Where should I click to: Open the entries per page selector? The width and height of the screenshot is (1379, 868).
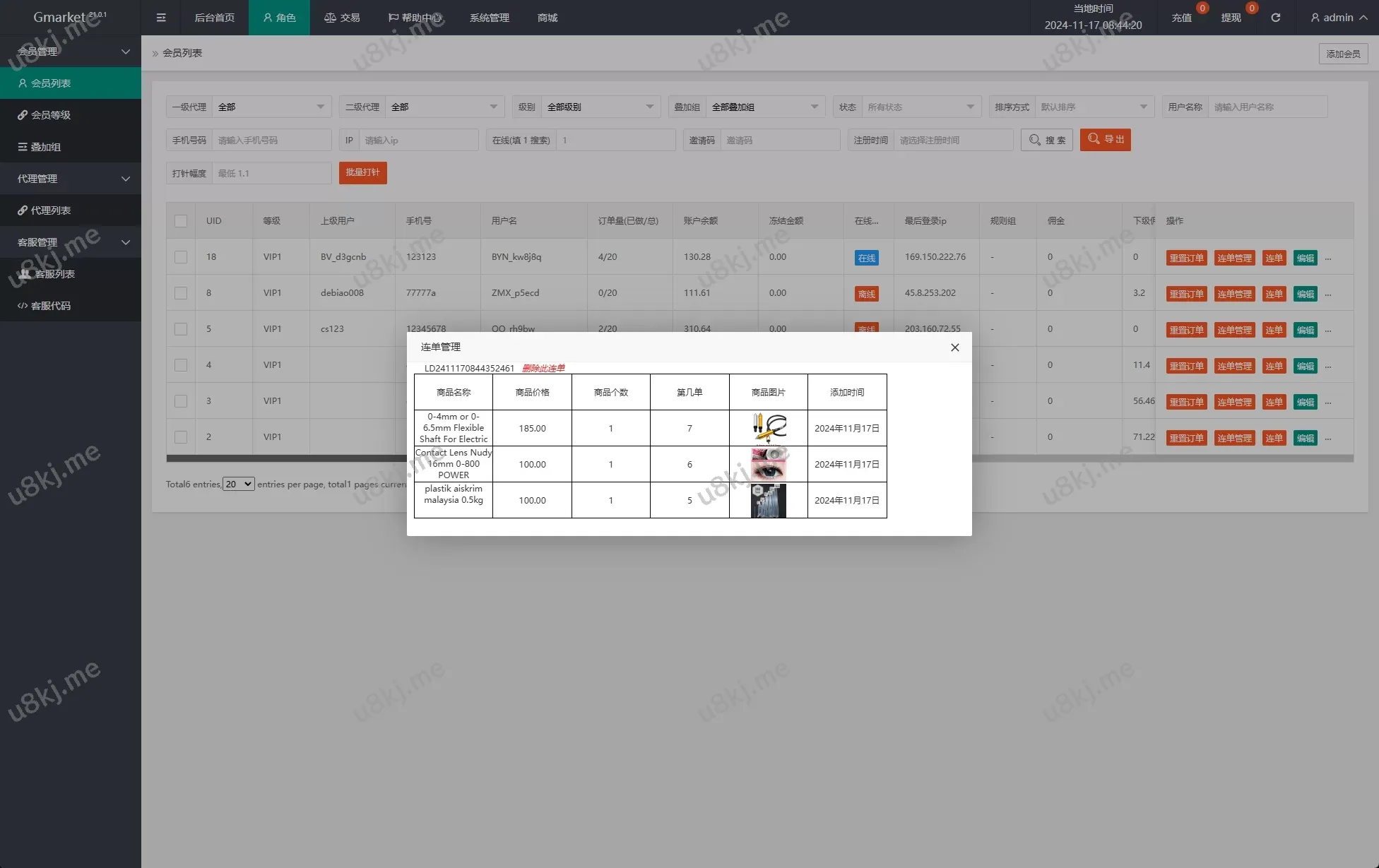tap(239, 484)
